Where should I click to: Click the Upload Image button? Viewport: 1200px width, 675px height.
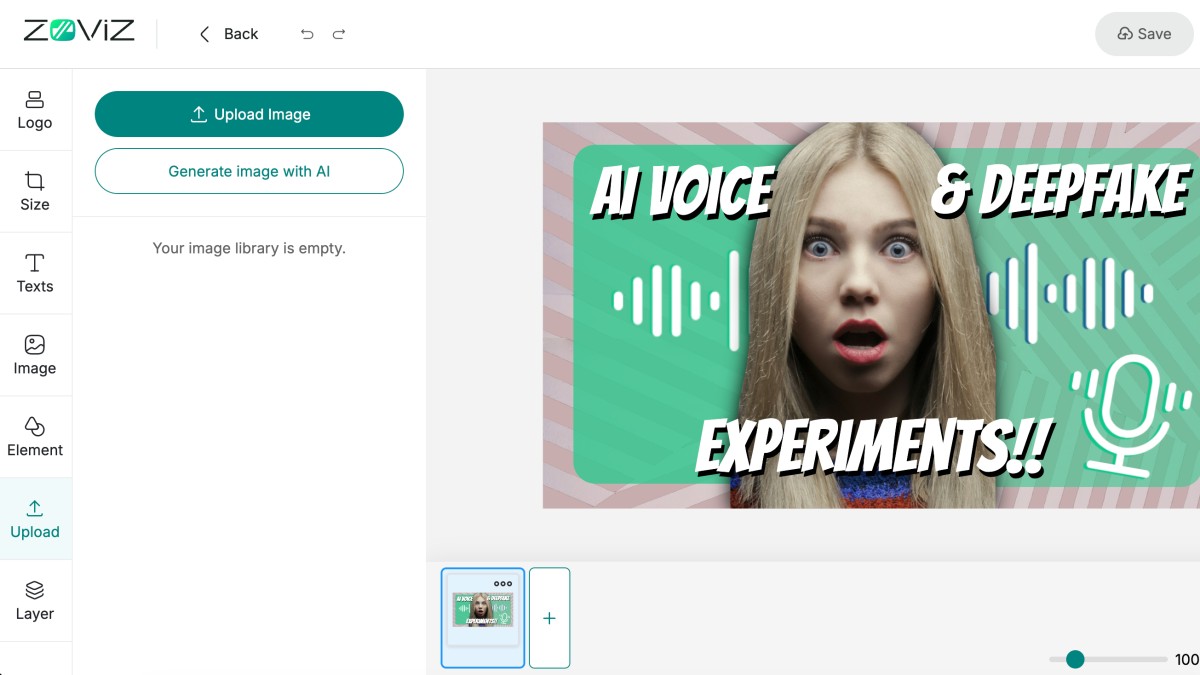(x=249, y=114)
